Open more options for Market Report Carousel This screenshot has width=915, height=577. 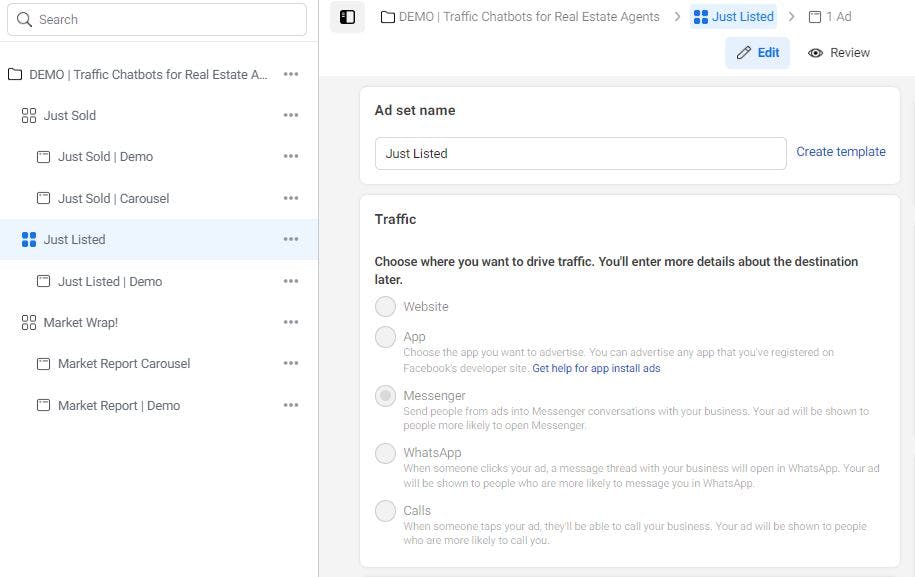coord(291,364)
